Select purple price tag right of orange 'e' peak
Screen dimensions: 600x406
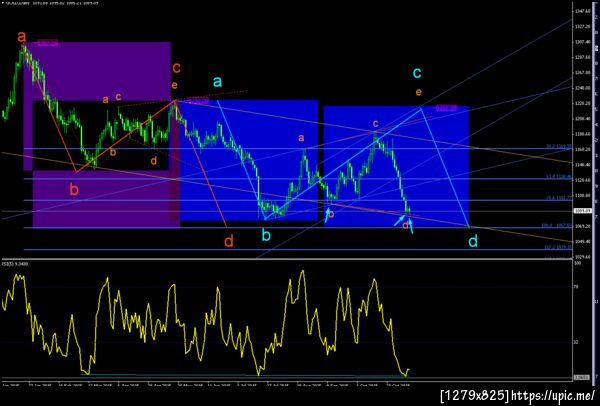pos(199,101)
